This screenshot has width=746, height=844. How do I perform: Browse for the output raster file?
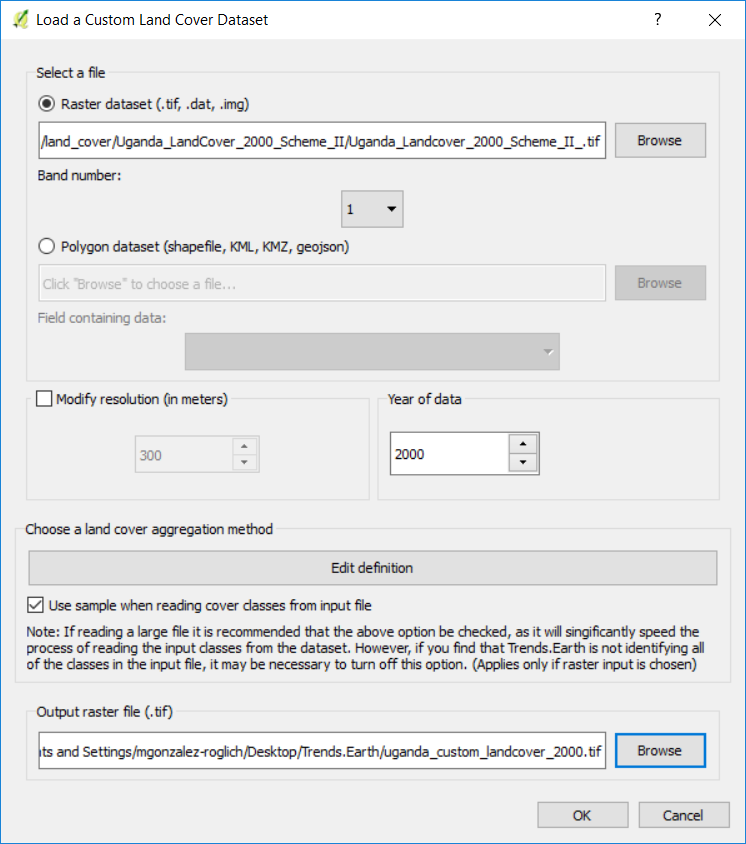point(659,751)
